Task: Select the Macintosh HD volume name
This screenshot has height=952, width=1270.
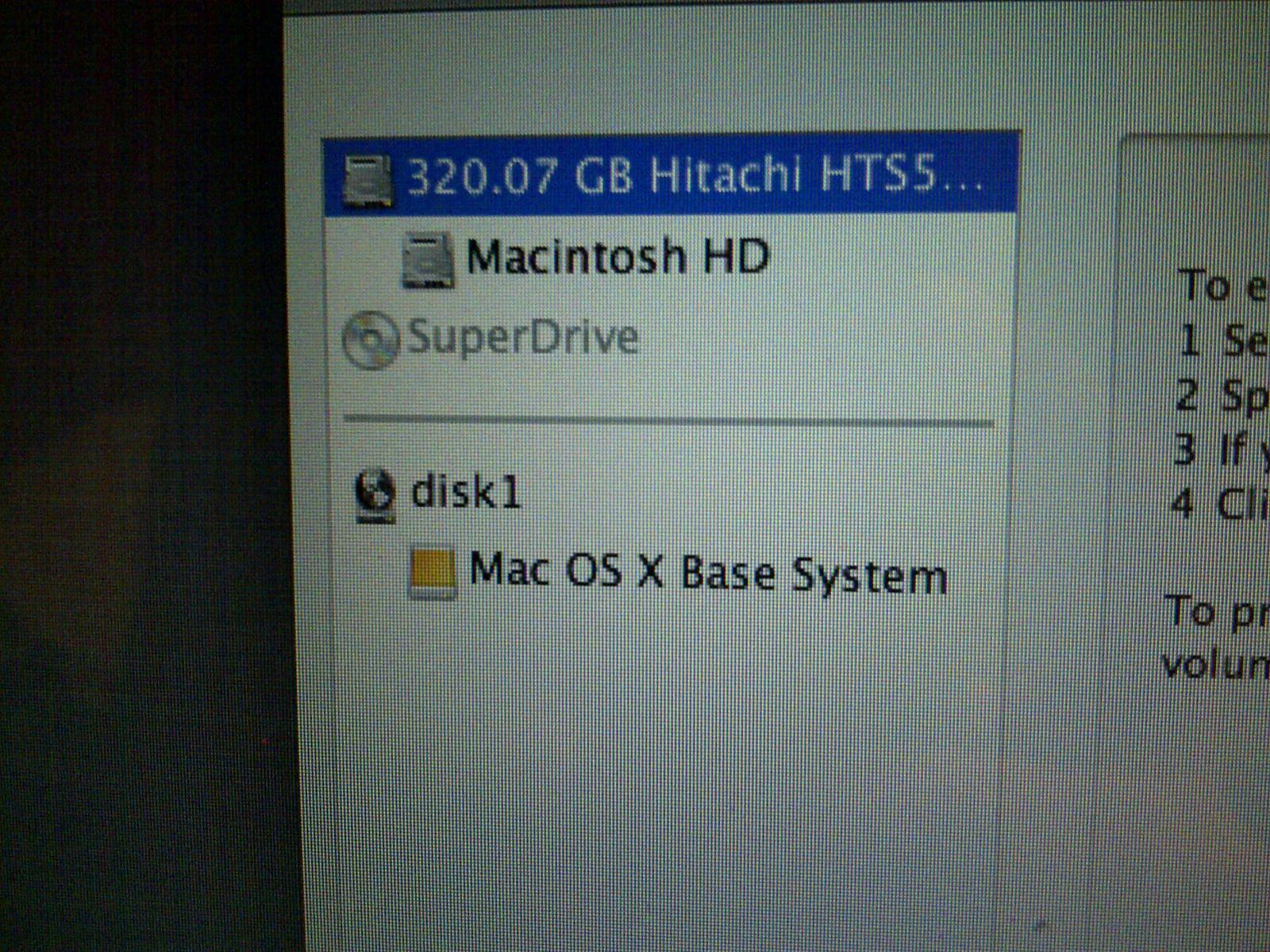Action: click(x=618, y=257)
